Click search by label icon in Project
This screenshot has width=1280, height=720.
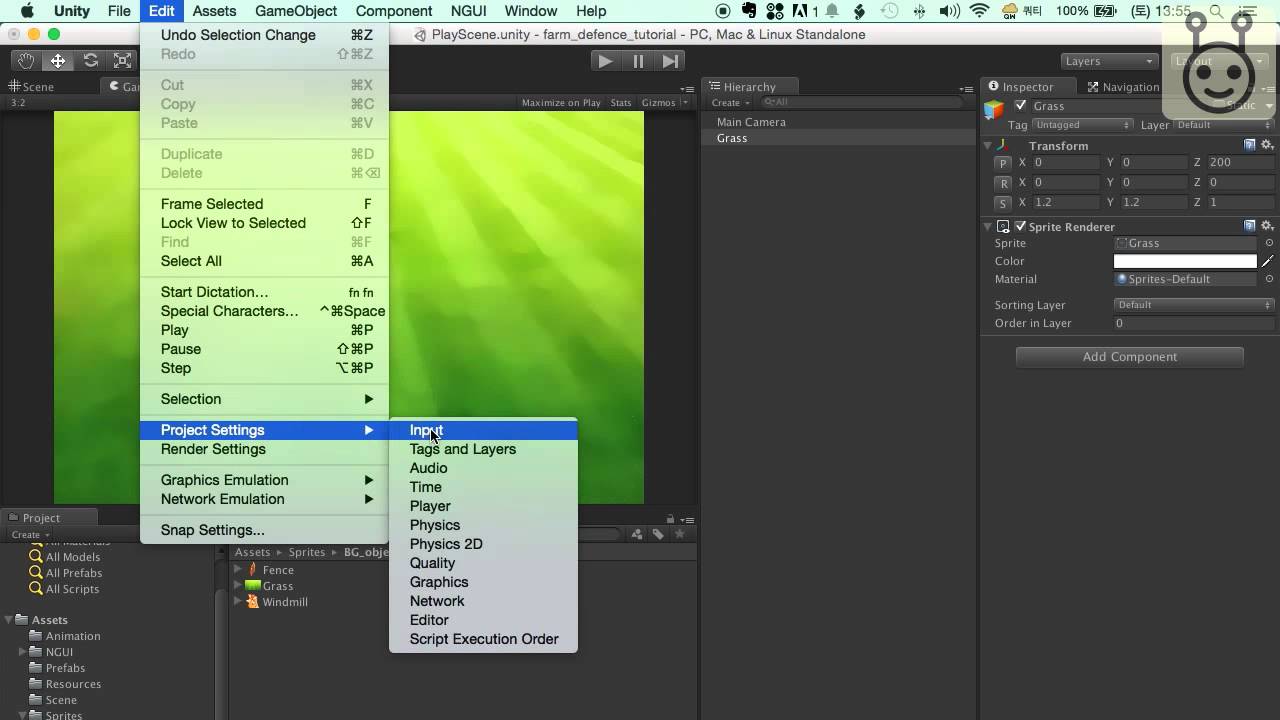(x=658, y=534)
